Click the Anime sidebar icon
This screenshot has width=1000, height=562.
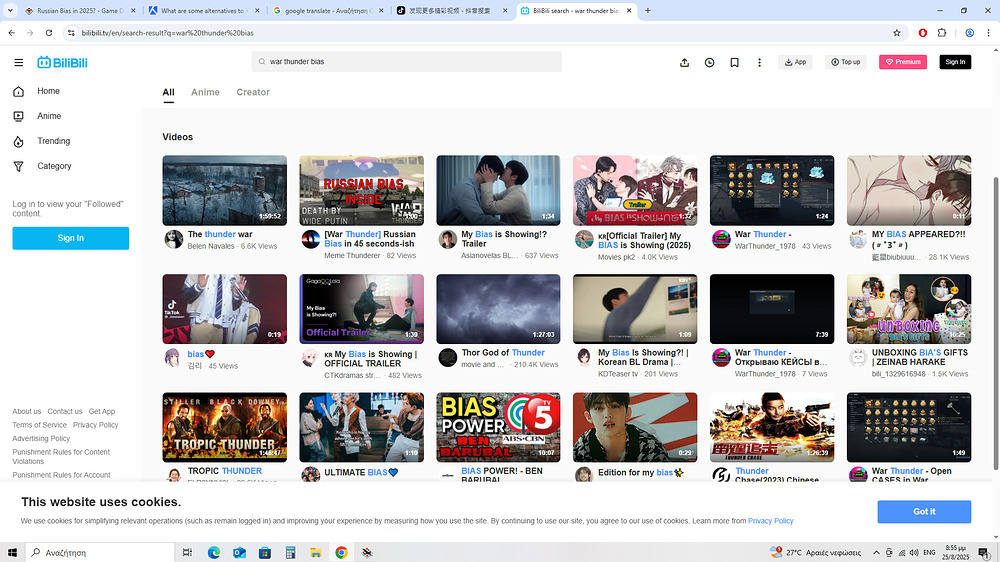[18, 116]
